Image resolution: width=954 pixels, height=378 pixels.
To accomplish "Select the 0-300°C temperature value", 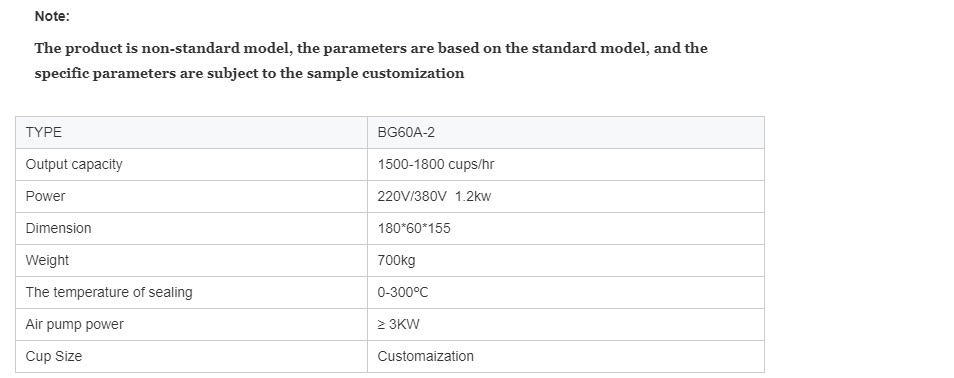I will tap(403, 293).
